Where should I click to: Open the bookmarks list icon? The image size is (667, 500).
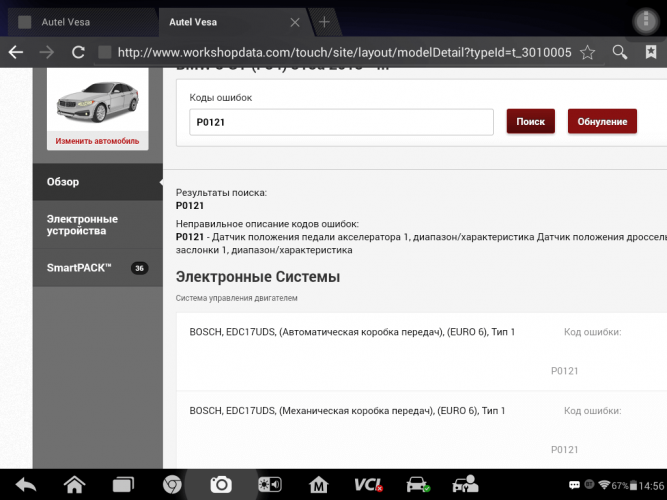(651, 52)
